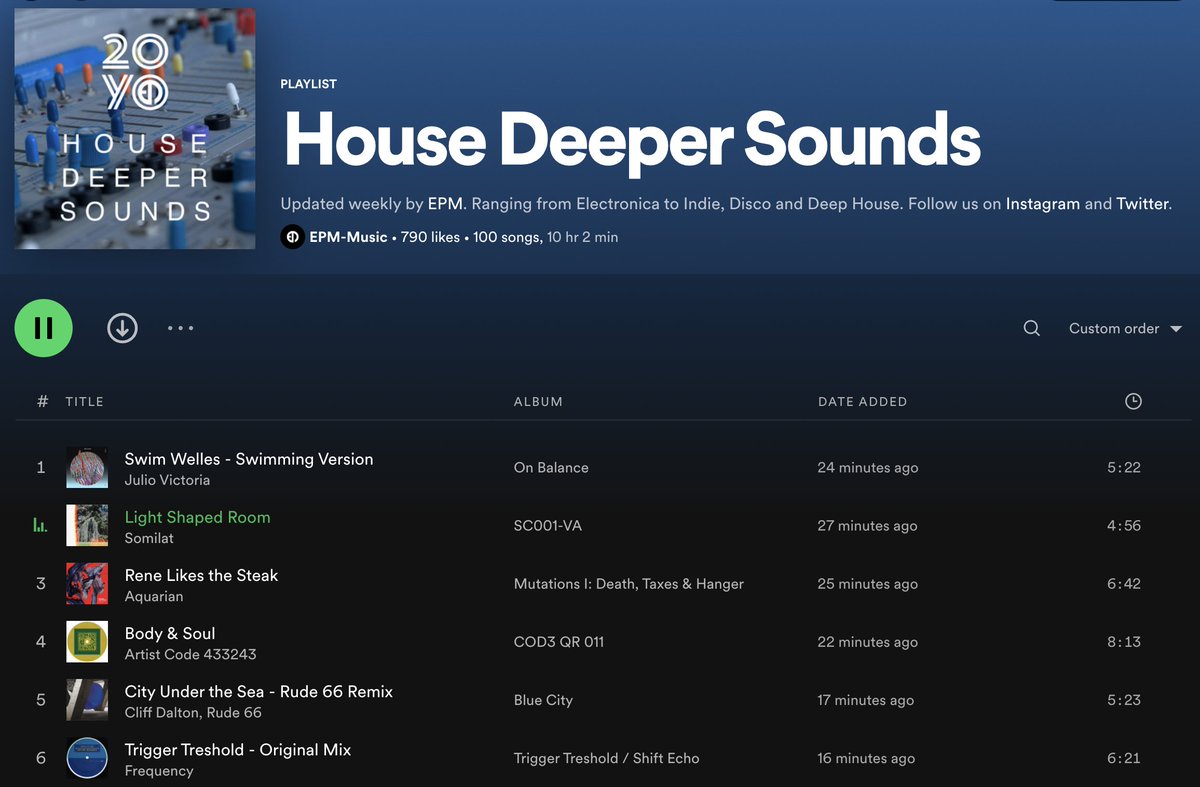Click the 6:42 duration of track 3
This screenshot has height=787, width=1200.
pos(1124,583)
